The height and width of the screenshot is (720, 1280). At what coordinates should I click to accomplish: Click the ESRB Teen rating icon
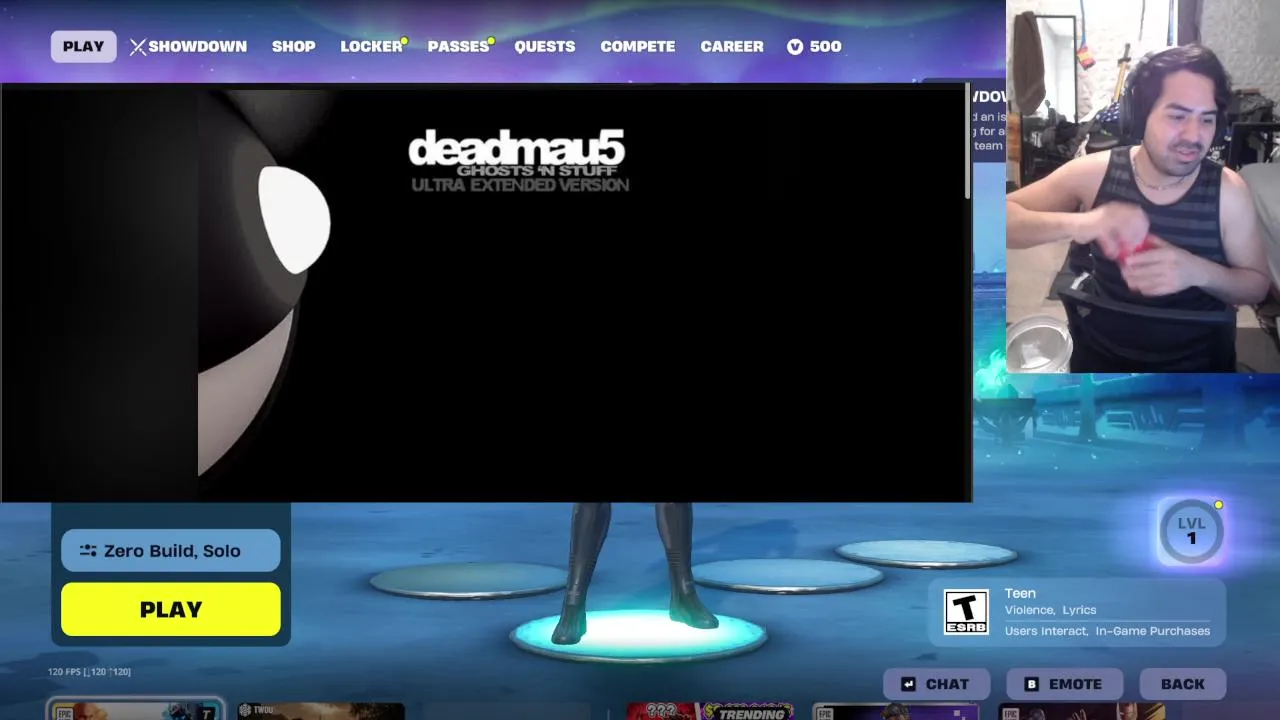pyautogui.click(x=967, y=612)
